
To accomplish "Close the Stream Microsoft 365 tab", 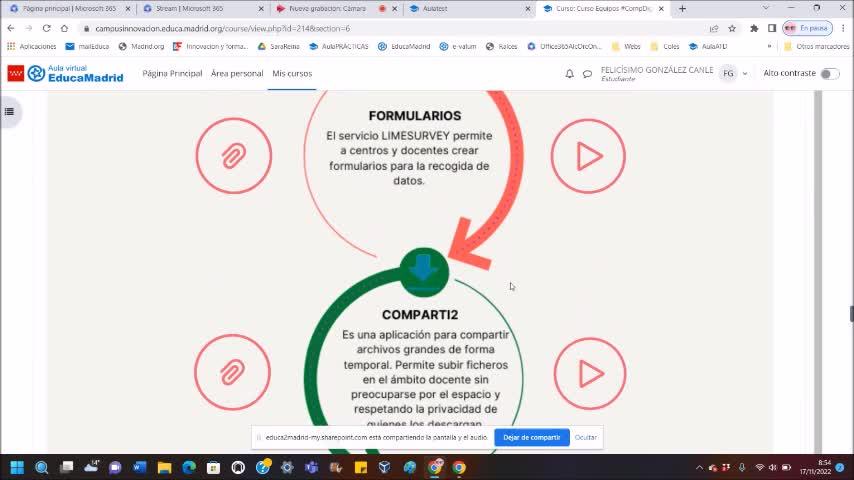I will click(x=261, y=9).
